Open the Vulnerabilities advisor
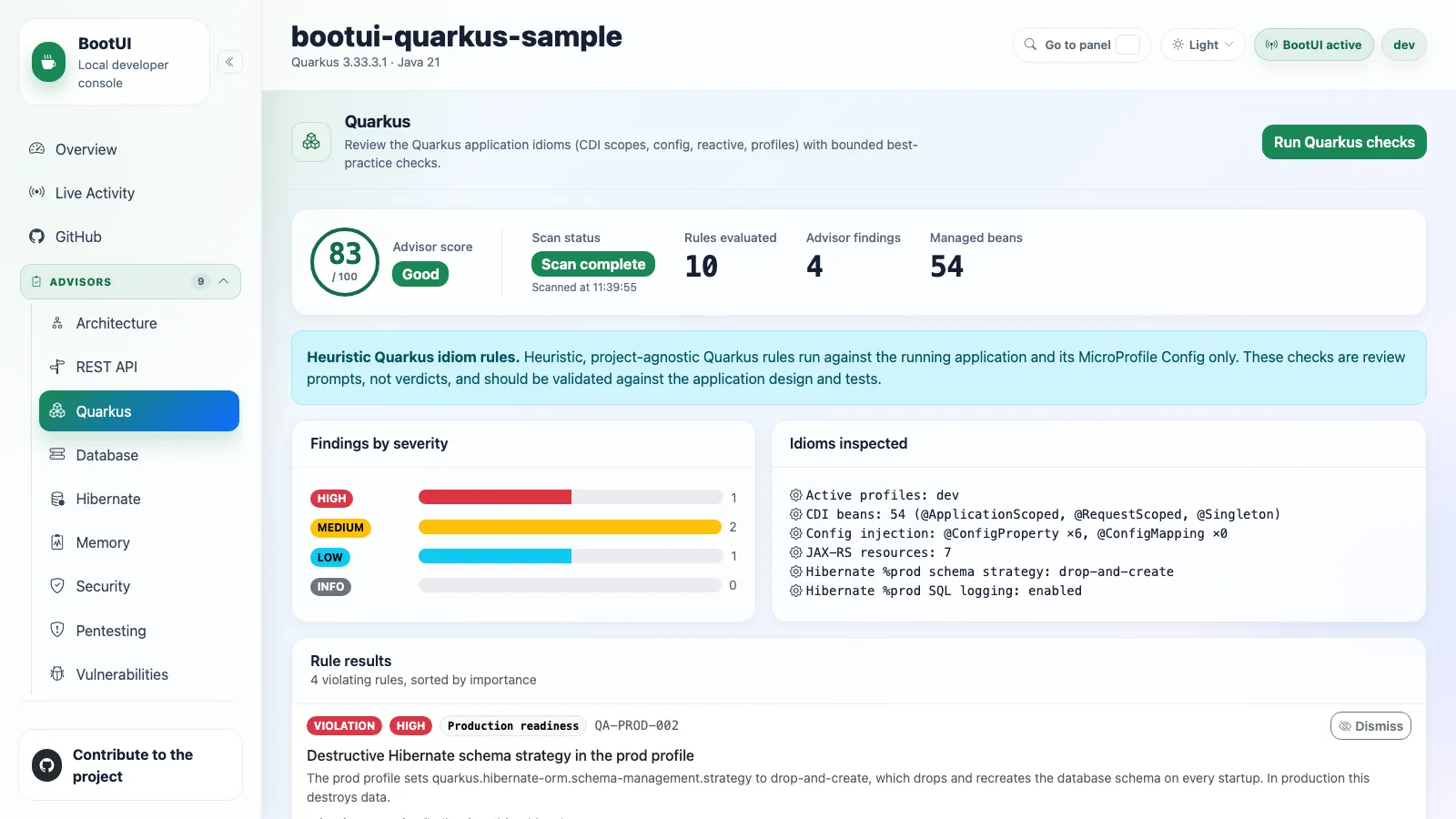The image size is (1456, 819). coord(139,674)
